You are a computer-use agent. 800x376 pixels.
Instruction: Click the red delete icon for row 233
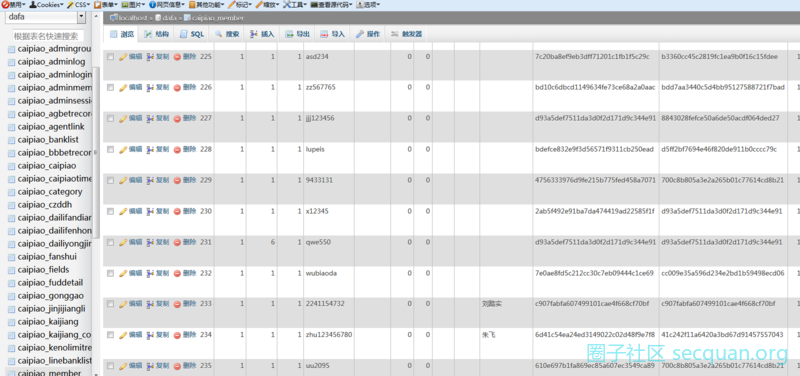177,304
